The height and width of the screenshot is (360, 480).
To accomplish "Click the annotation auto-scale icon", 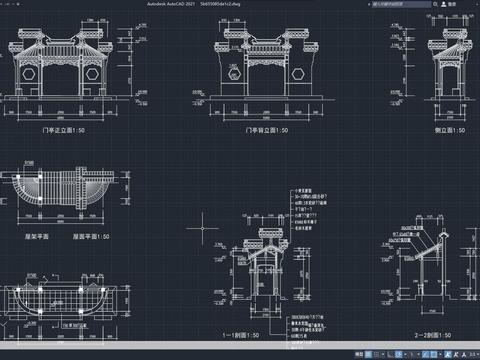I will click(456, 354).
